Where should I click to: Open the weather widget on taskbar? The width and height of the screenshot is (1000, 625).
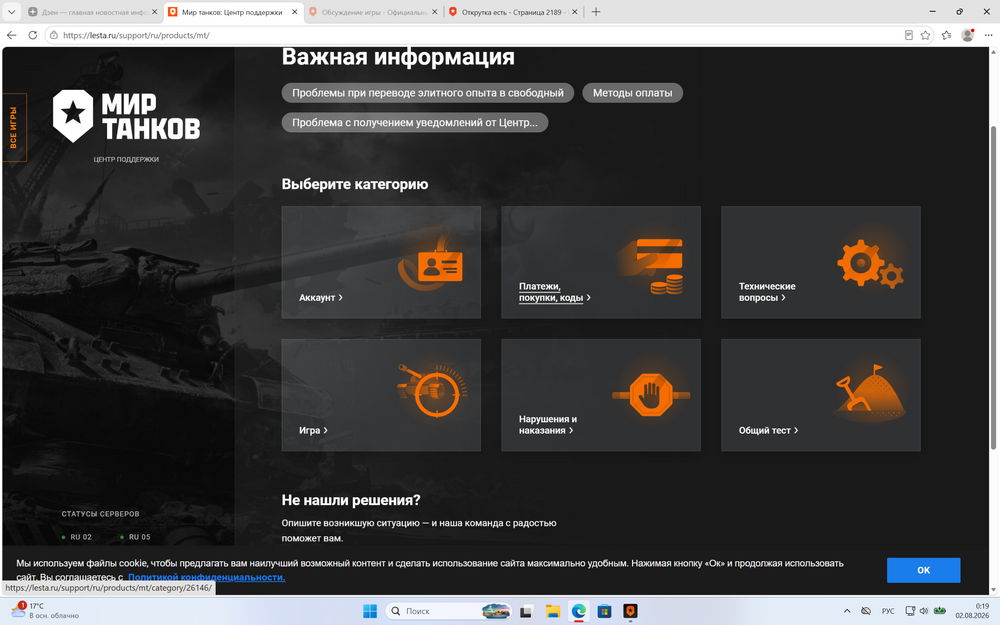[x=45, y=610]
